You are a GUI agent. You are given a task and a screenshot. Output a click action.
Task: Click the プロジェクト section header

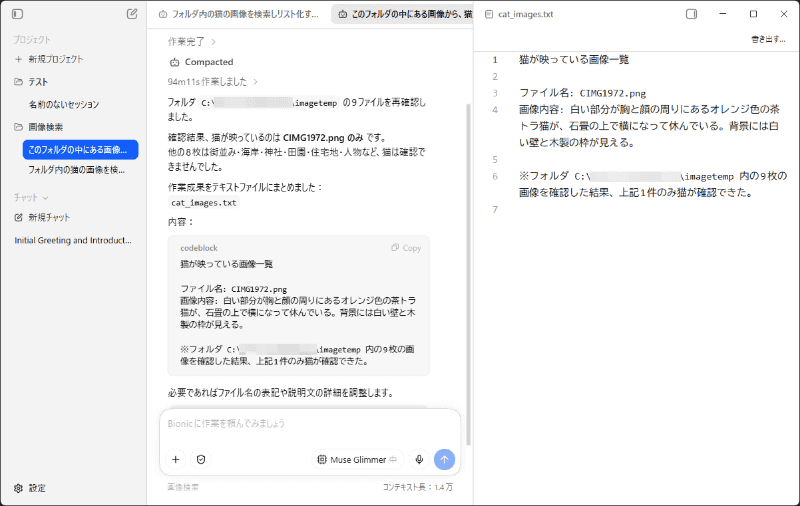[32, 40]
